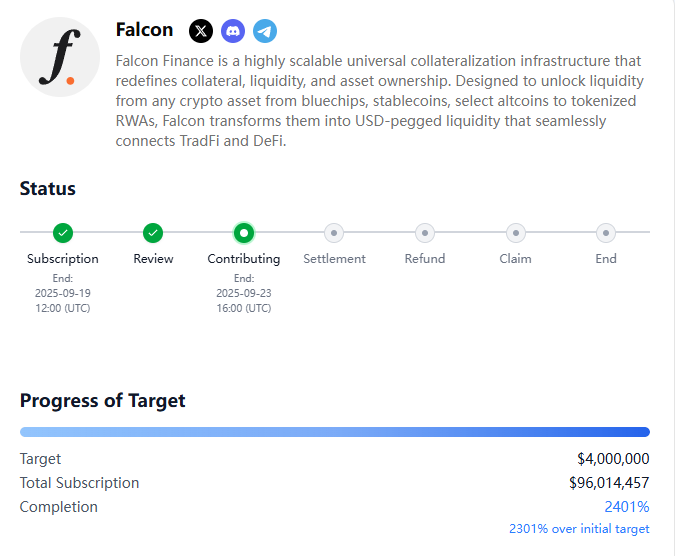The image size is (675, 556).
Task: Open Falcon's Telegram channel icon
Action: (265, 31)
